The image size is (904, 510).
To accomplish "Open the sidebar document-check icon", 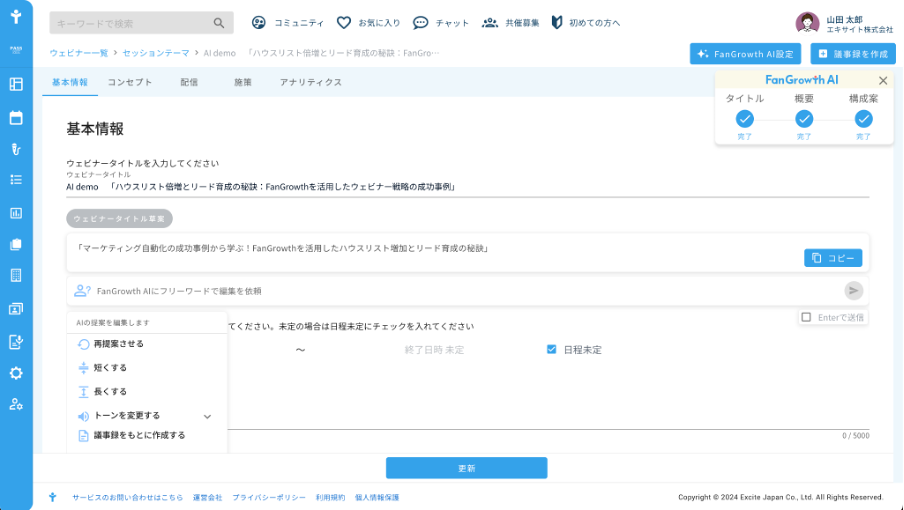I will (16, 342).
